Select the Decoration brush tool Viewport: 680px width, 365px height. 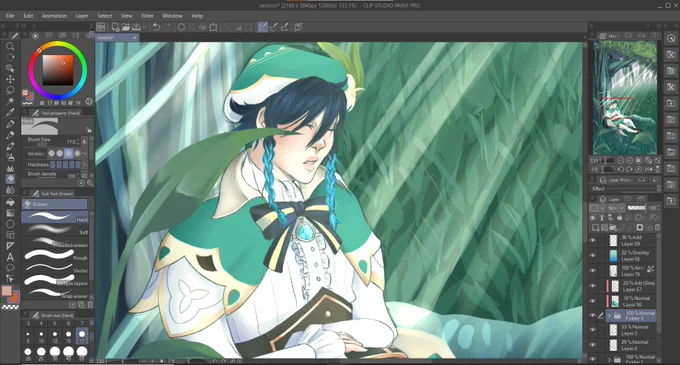[10, 168]
